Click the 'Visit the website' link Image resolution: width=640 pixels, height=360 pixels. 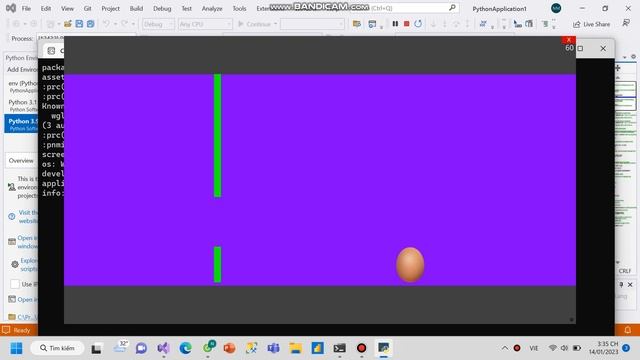28,217
